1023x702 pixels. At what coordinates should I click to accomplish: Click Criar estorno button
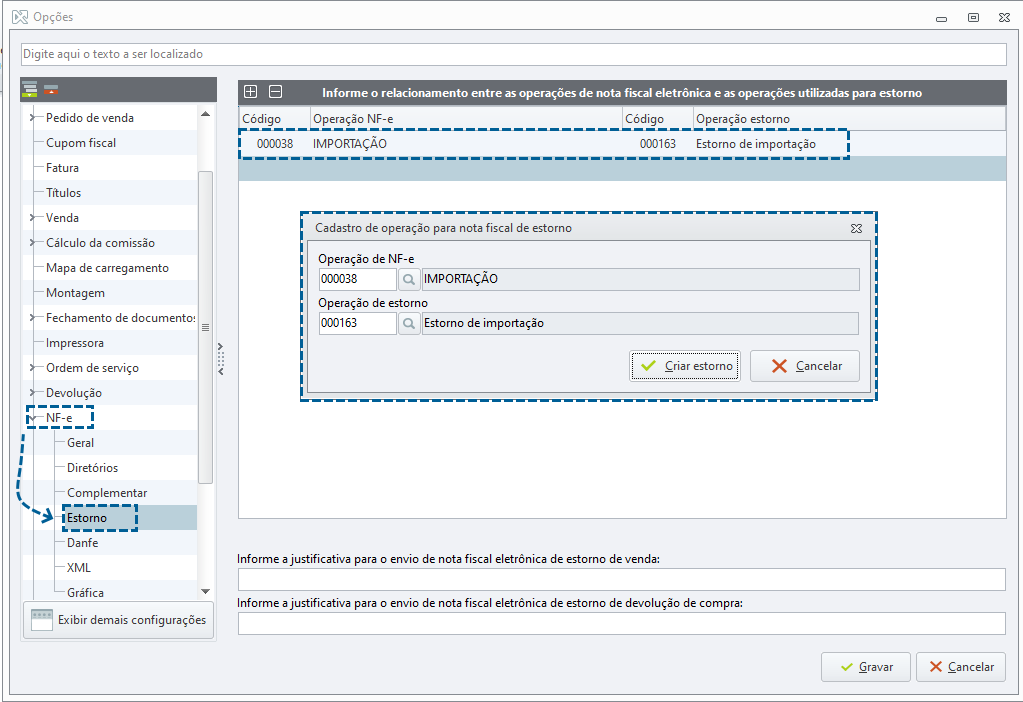click(685, 366)
